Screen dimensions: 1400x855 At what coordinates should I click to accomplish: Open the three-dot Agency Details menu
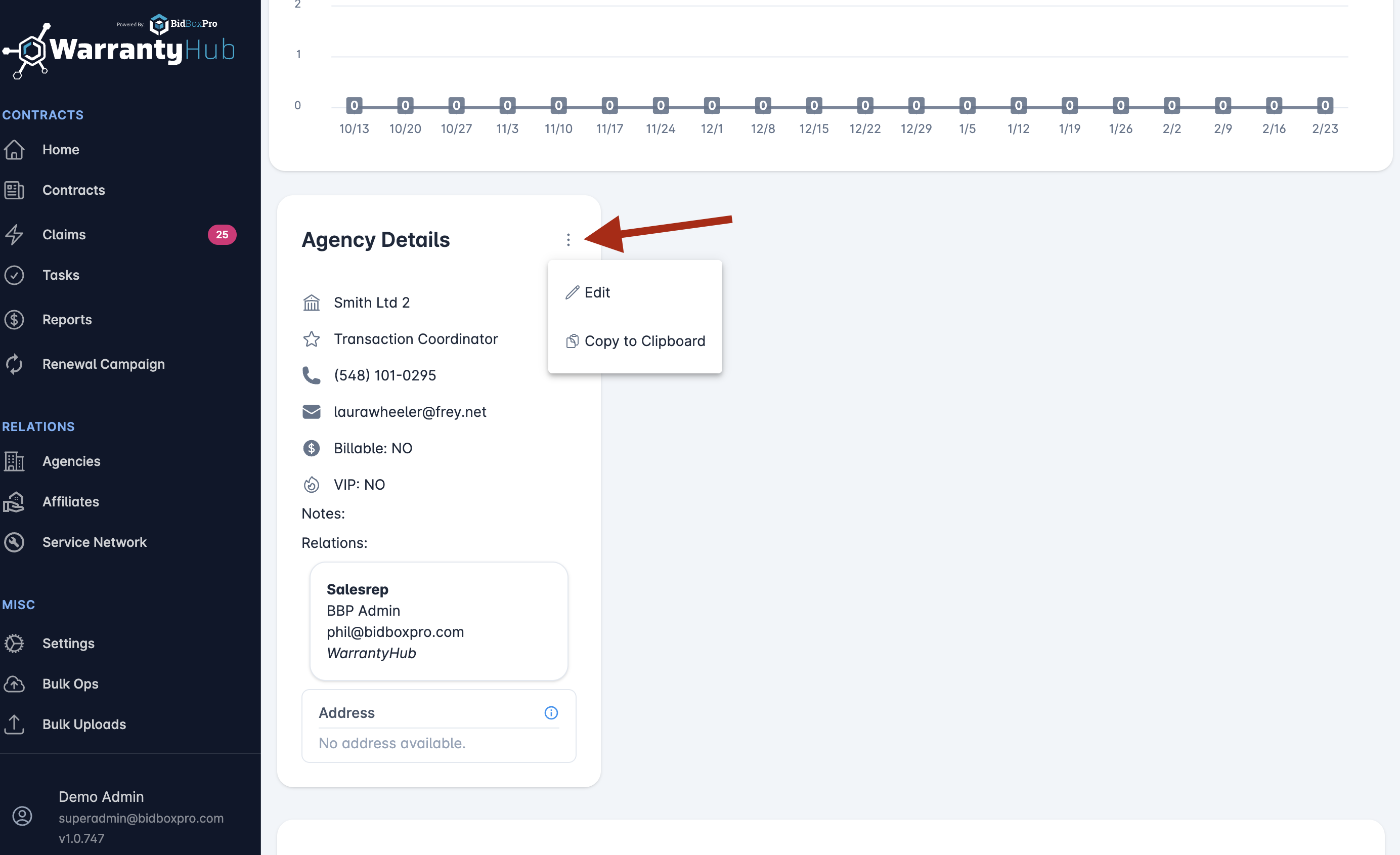click(x=567, y=240)
